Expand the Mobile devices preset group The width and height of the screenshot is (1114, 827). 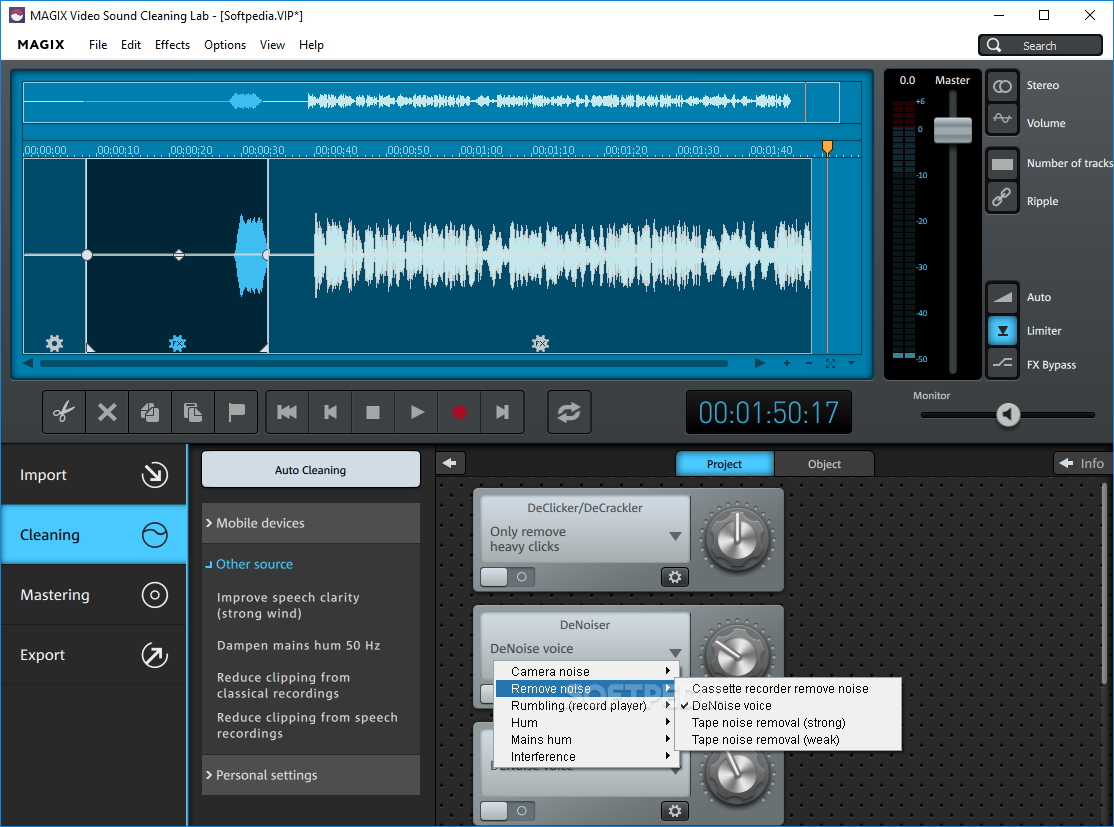pyautogui.click(x=311, y=523)
